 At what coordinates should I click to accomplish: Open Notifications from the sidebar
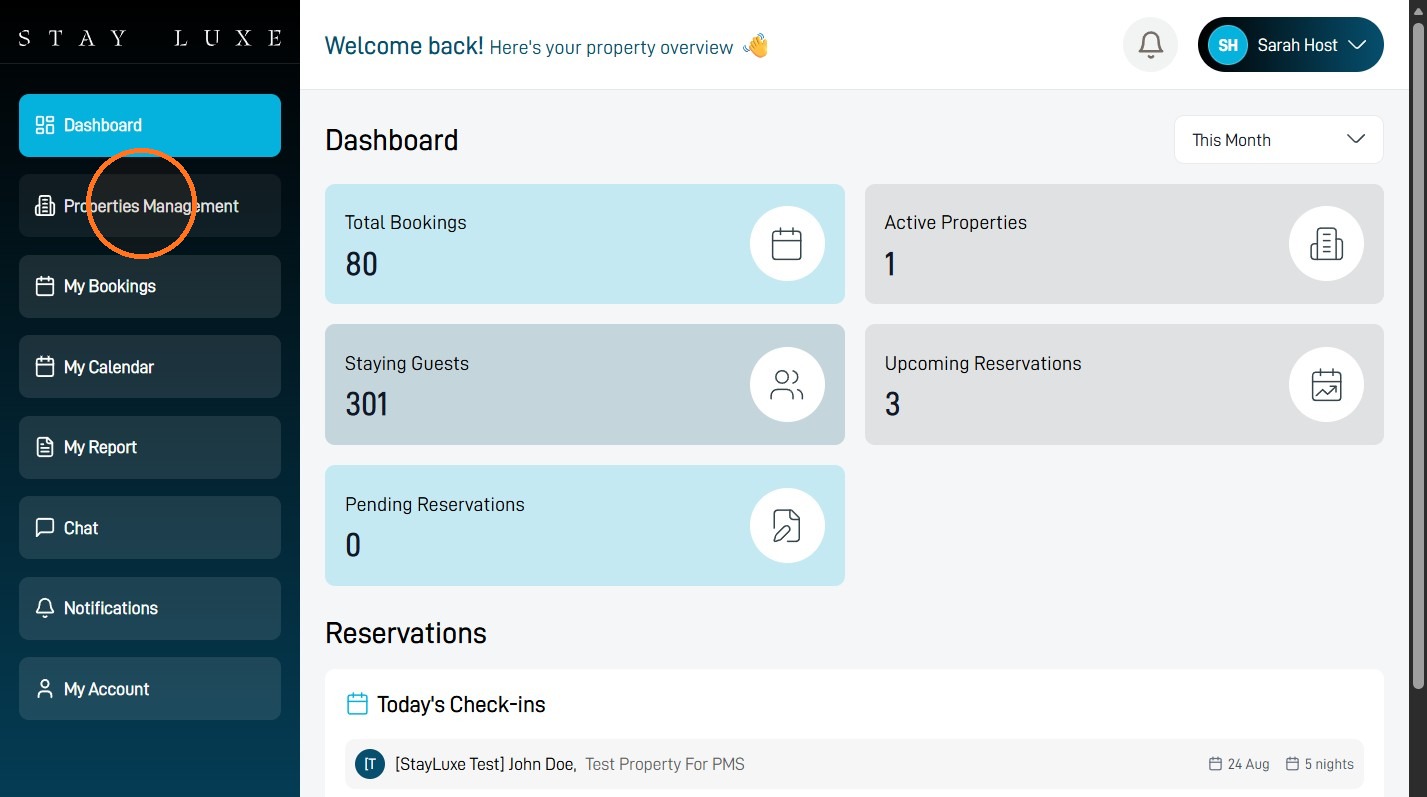coord(150,608)
